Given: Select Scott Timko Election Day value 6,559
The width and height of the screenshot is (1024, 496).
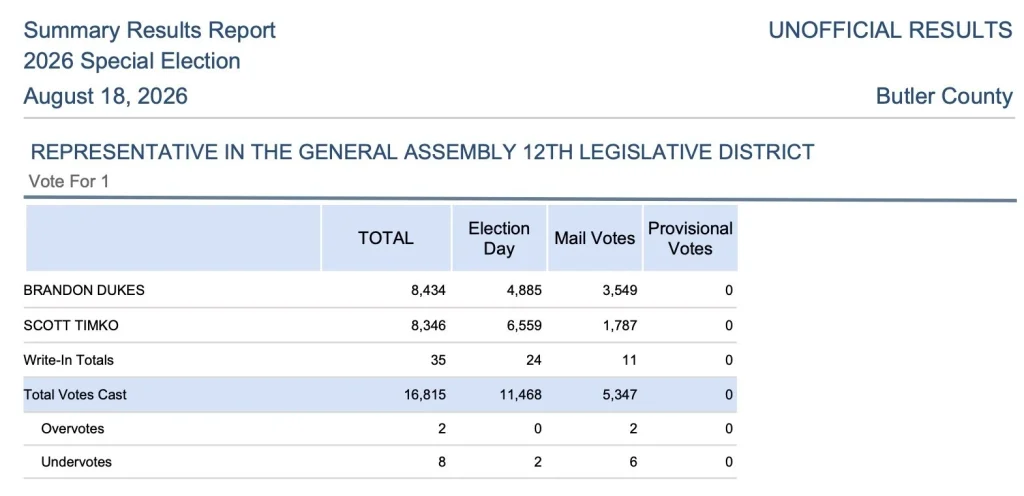Looking at the screenshot, I should click(524, 326).
